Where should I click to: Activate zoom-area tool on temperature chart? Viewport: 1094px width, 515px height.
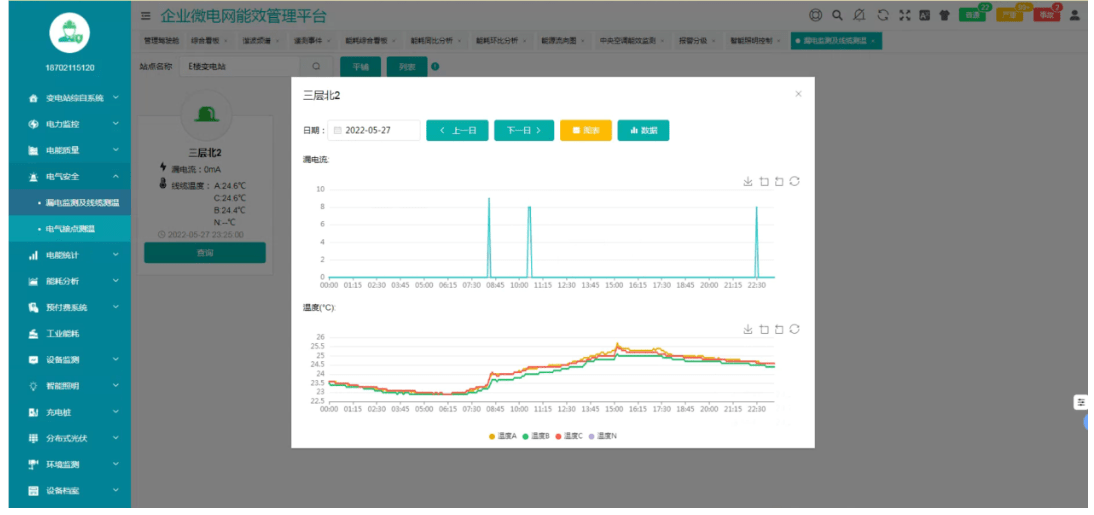point(764,329)
